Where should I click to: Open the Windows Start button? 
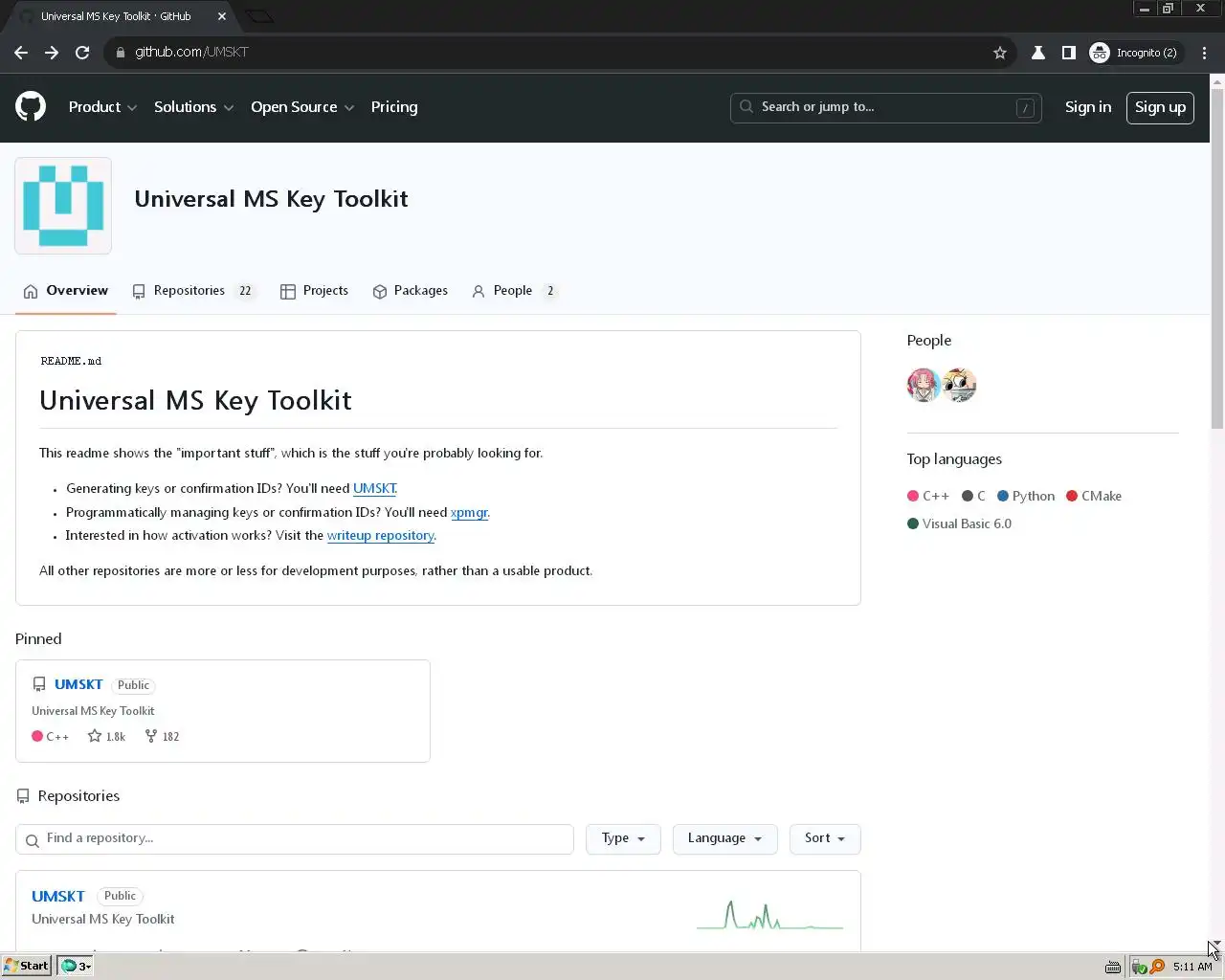(26, 966)
